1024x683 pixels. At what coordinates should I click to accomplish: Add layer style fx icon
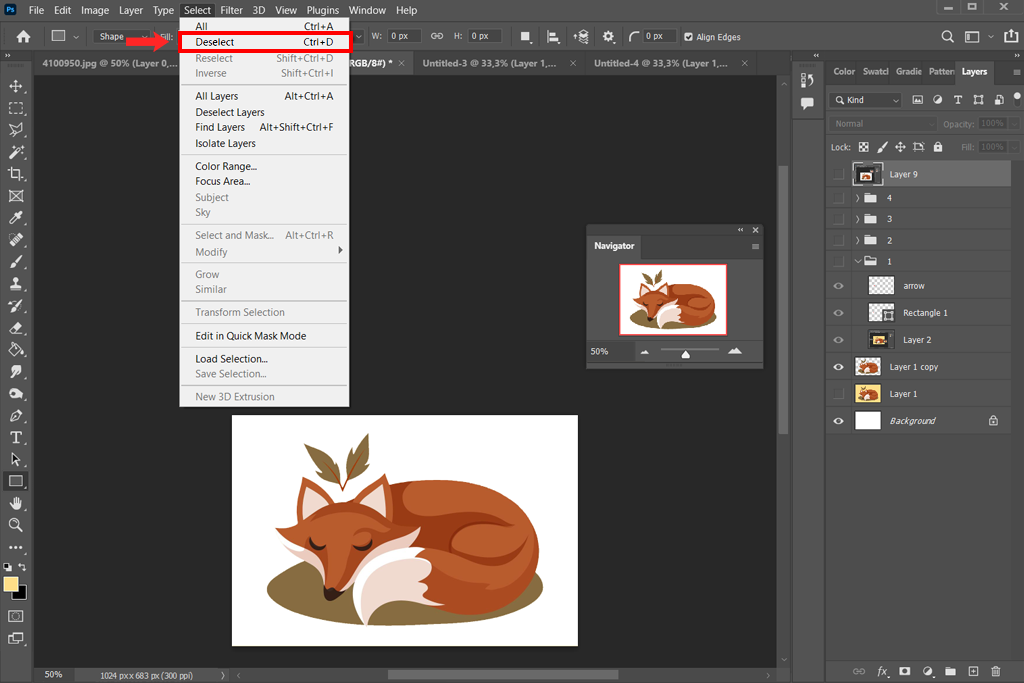click(x=882, y=671)
